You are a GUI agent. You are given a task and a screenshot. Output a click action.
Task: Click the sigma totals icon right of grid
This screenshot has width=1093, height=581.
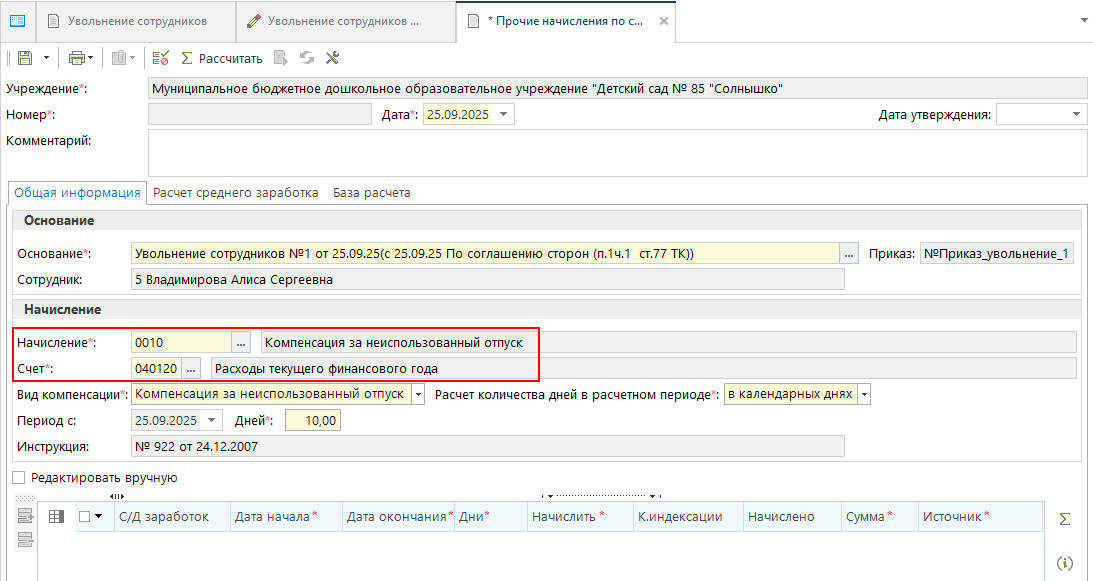1065,518
